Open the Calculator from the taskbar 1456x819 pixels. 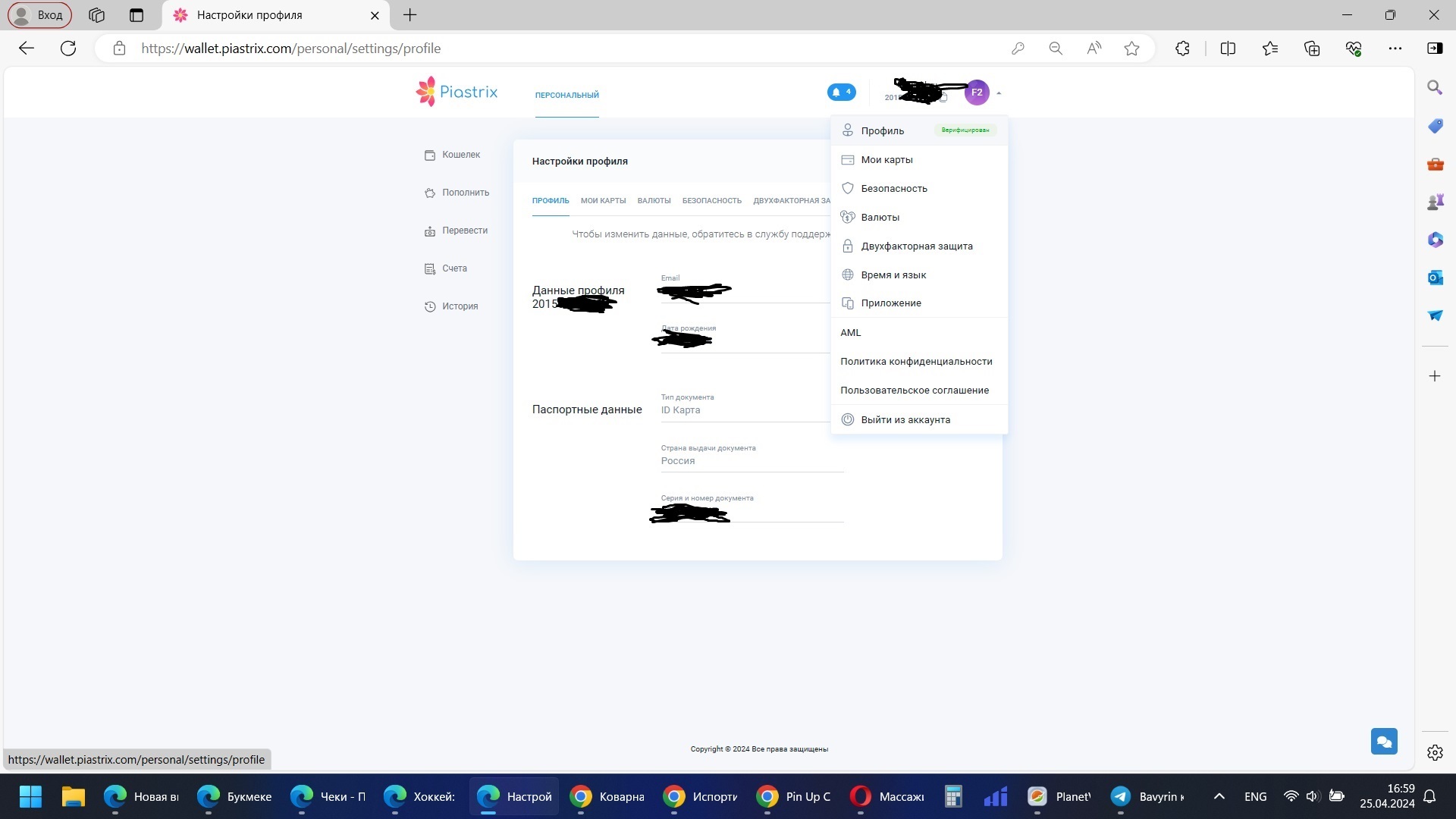click(953, 796)
